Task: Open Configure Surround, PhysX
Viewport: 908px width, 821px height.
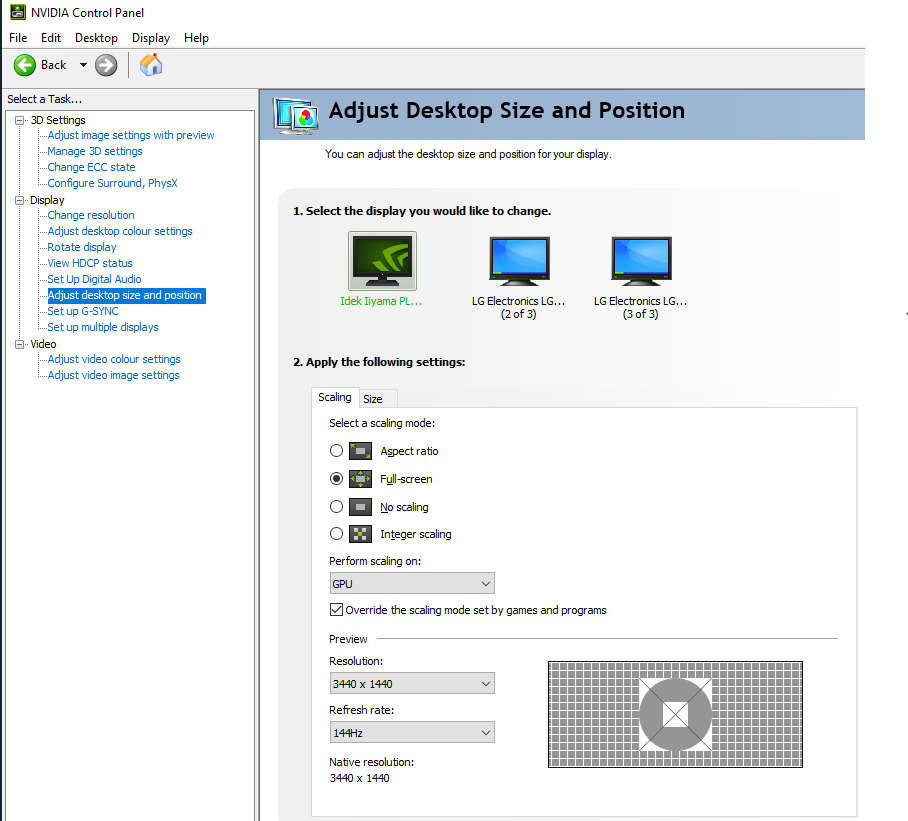Action: tap(112, 183)
